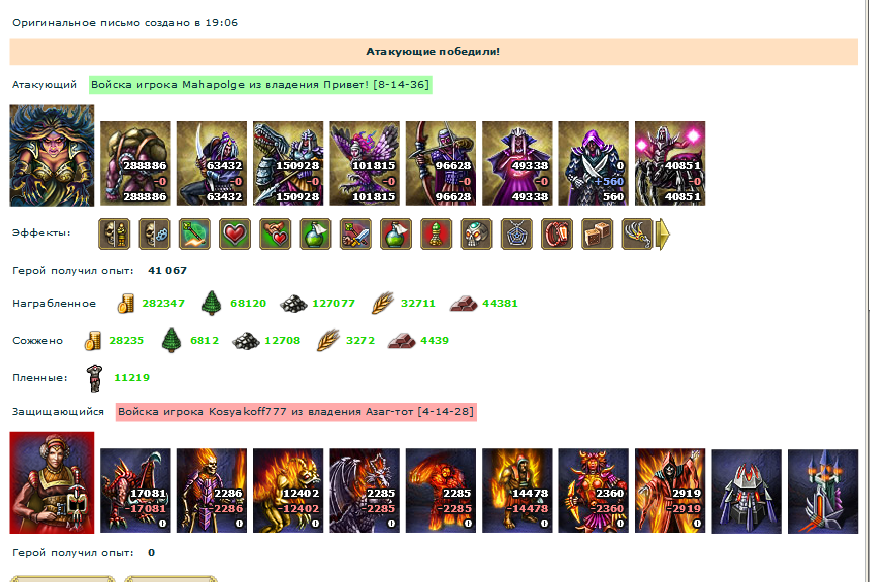Open the spider web amulet effect
The width and height of the screenshot is (870, 582).
point(517,234)
